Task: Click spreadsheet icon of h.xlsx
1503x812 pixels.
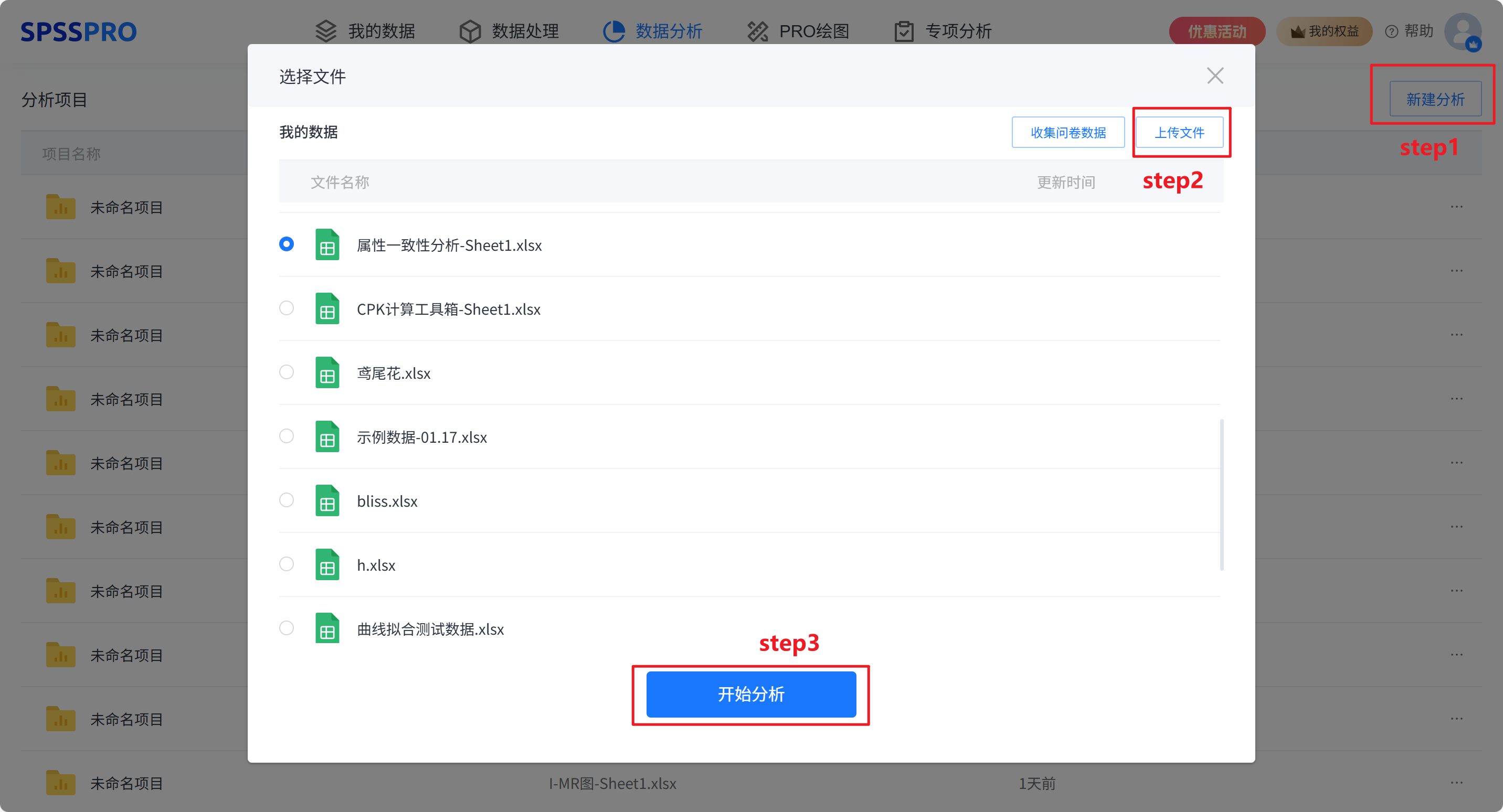Action: tap(327, 564)
